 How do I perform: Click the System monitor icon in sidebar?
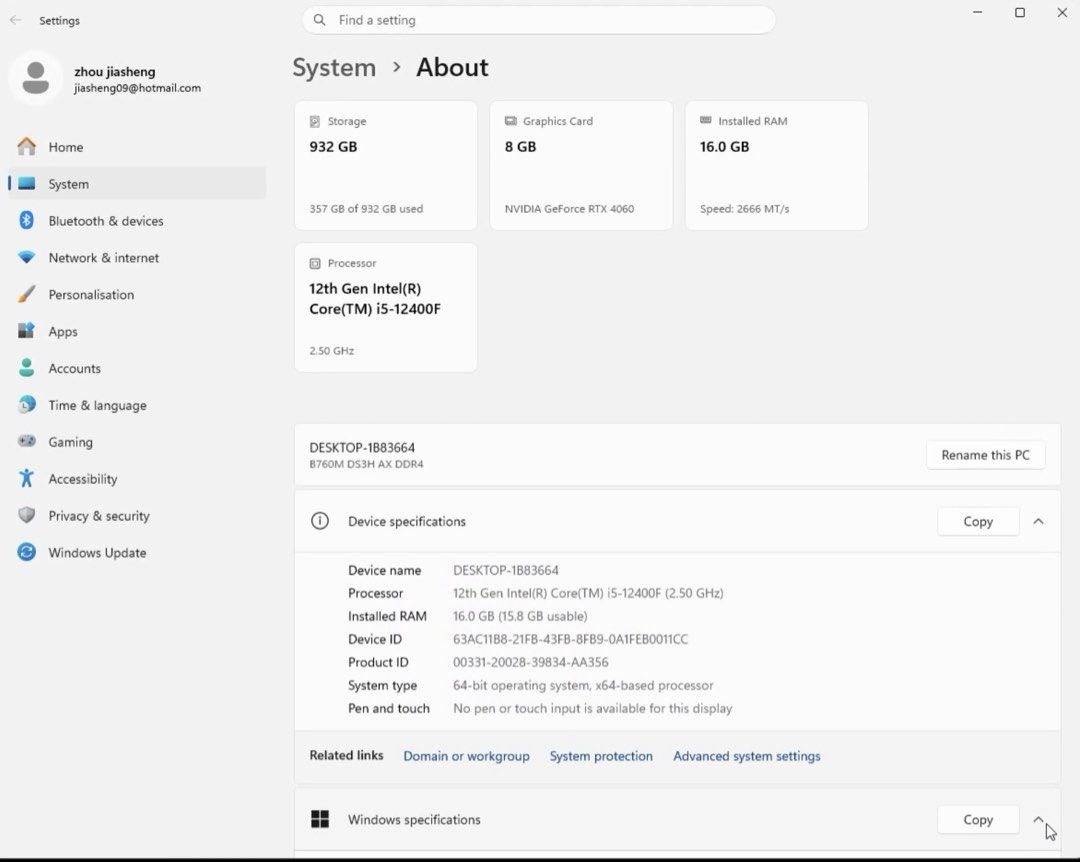point(26,184)
